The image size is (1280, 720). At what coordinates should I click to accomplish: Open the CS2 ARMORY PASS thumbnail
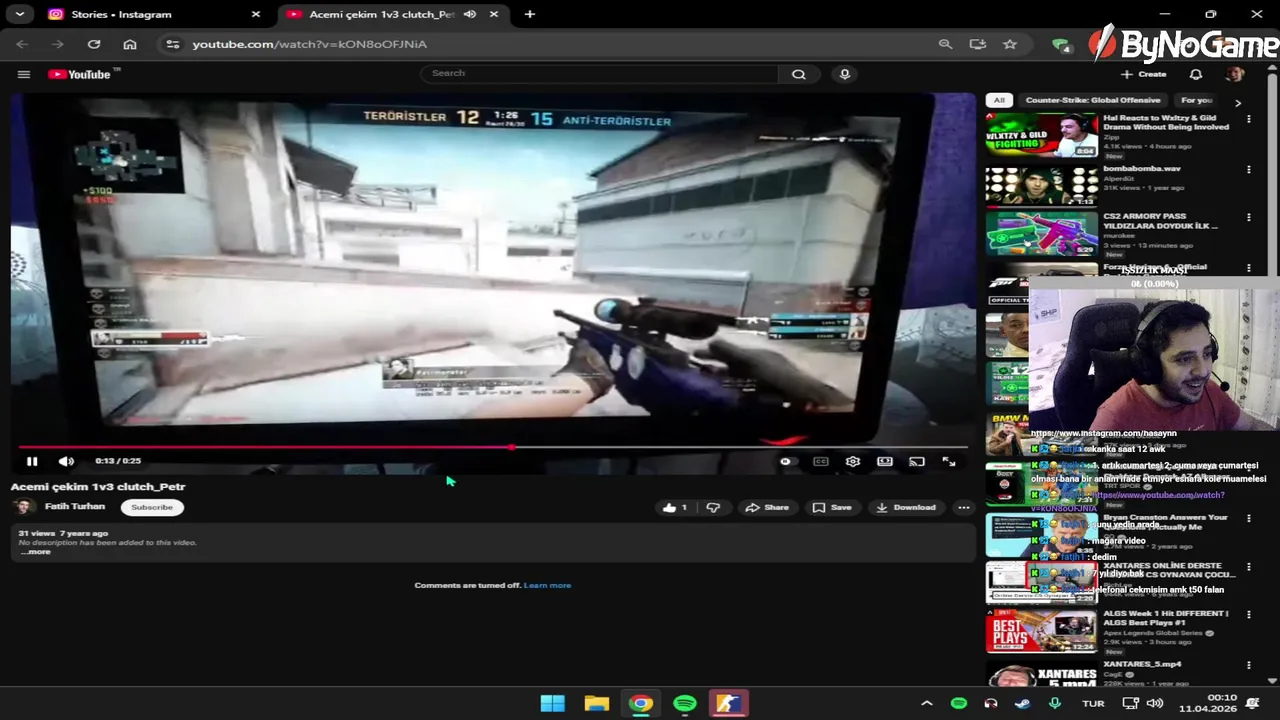[x=1041, y=234]
